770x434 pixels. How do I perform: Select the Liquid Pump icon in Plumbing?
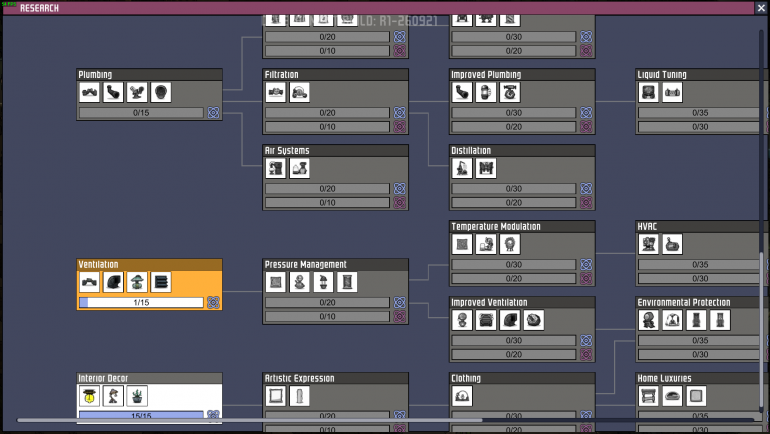point(137,92)
